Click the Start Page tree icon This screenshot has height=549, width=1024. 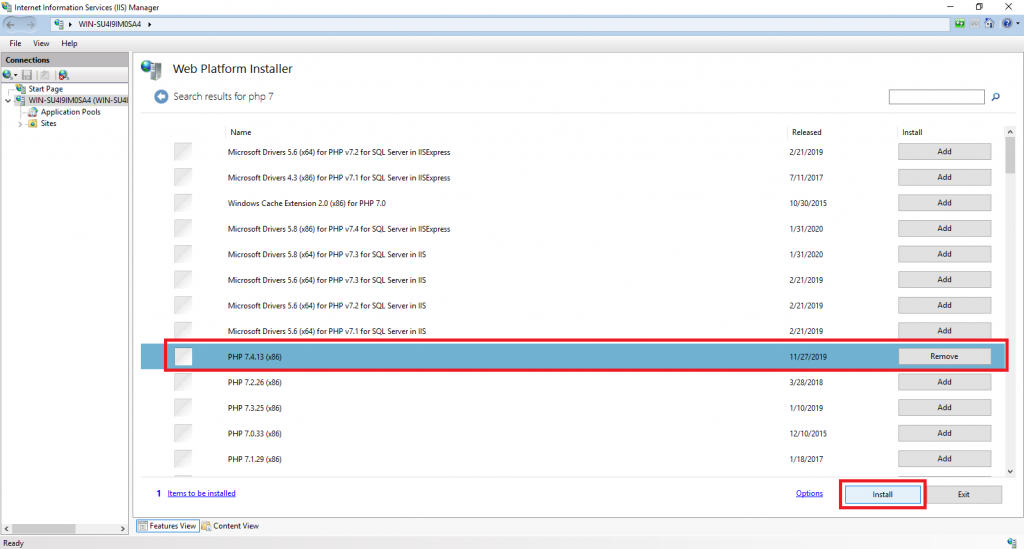pyautogui.click(x=20, y=88)
